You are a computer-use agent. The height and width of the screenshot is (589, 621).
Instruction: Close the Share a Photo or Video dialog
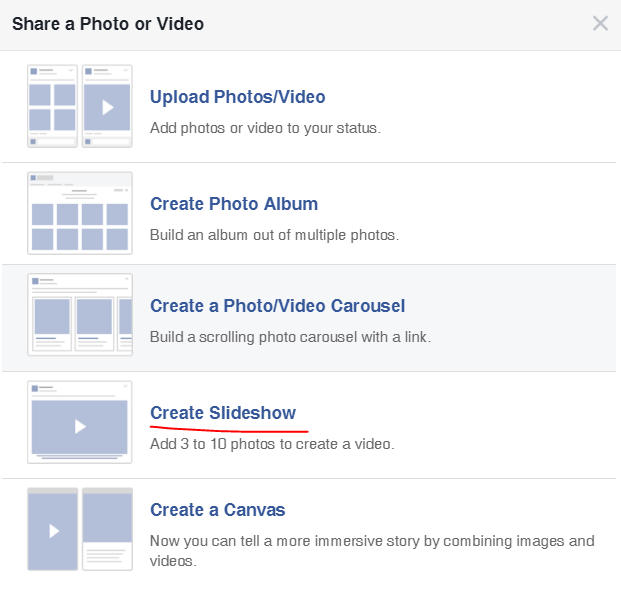coord(600,23)
